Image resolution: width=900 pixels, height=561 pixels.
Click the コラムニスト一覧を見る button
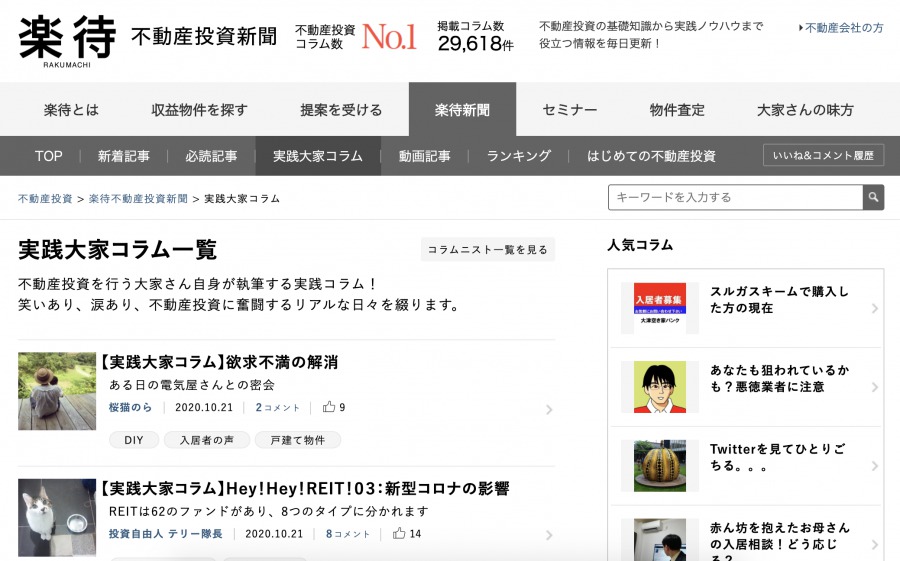(487, 250)
